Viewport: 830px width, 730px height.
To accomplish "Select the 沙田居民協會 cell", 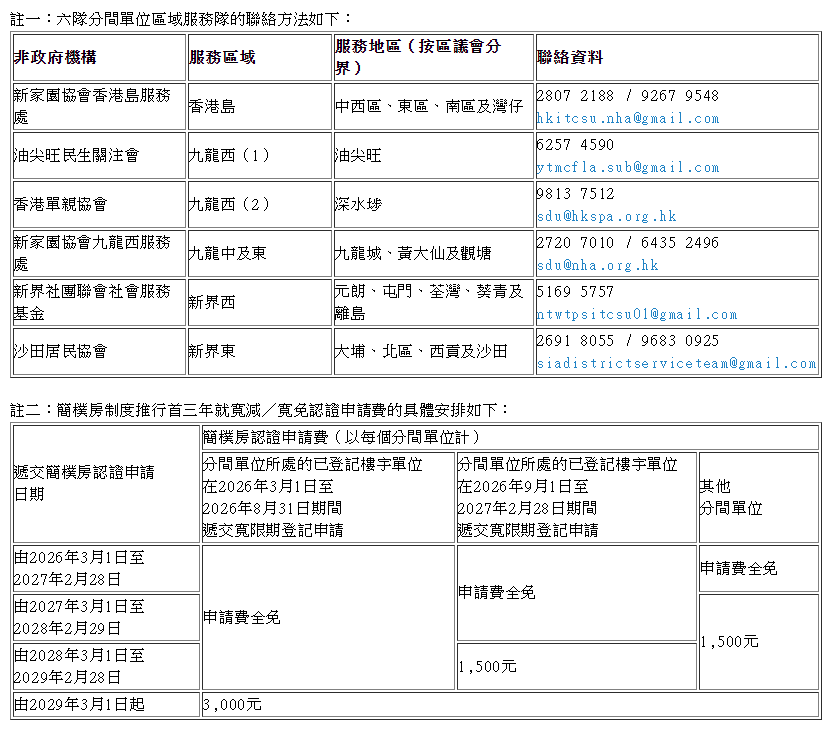I will 60,350.
